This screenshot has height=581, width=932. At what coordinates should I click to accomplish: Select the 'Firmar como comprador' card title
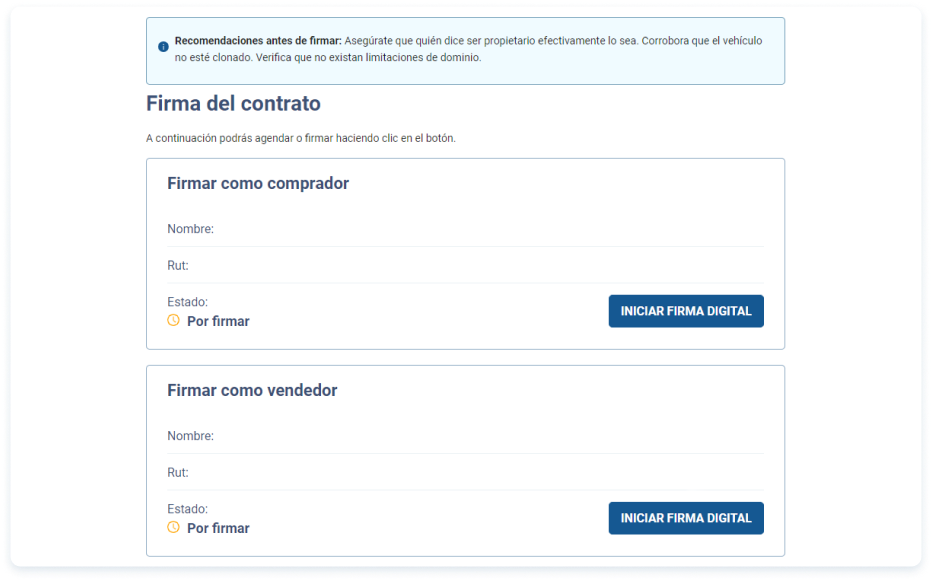(x=258, y=184)
